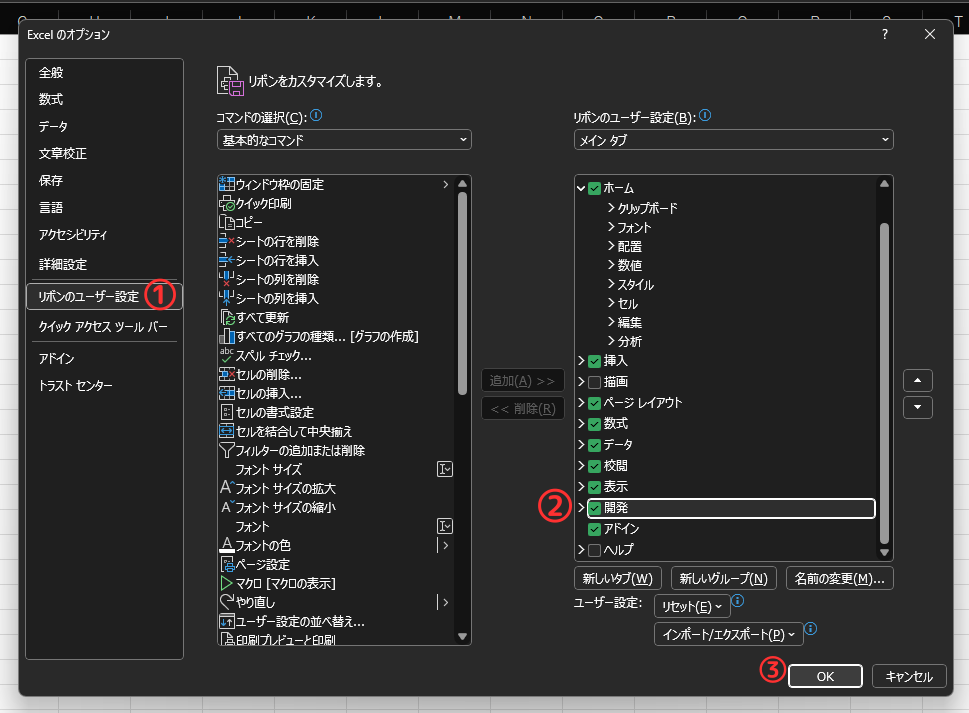Viewport: 969px width, 713px height.
Task: Toggle the ページ レイアウト checkbox
Action: point(595,403)
